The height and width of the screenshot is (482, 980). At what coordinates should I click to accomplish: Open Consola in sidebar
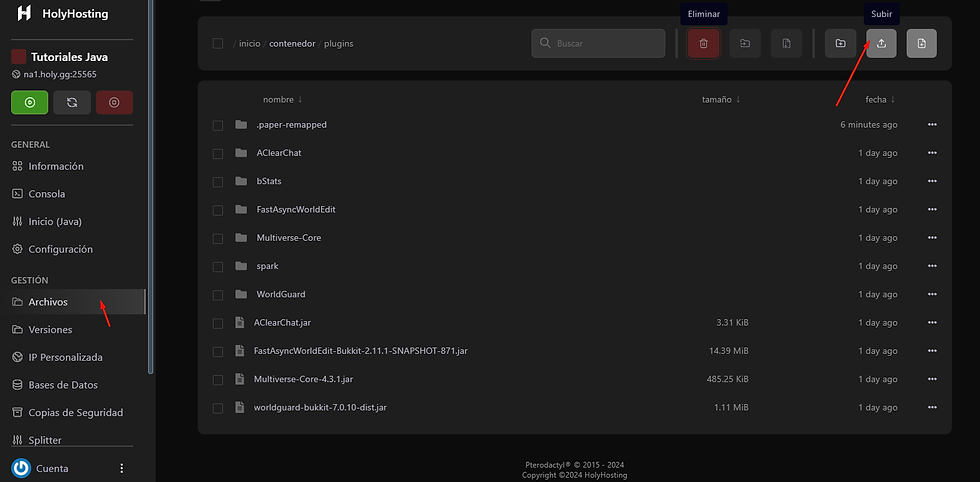pos(46,194)
